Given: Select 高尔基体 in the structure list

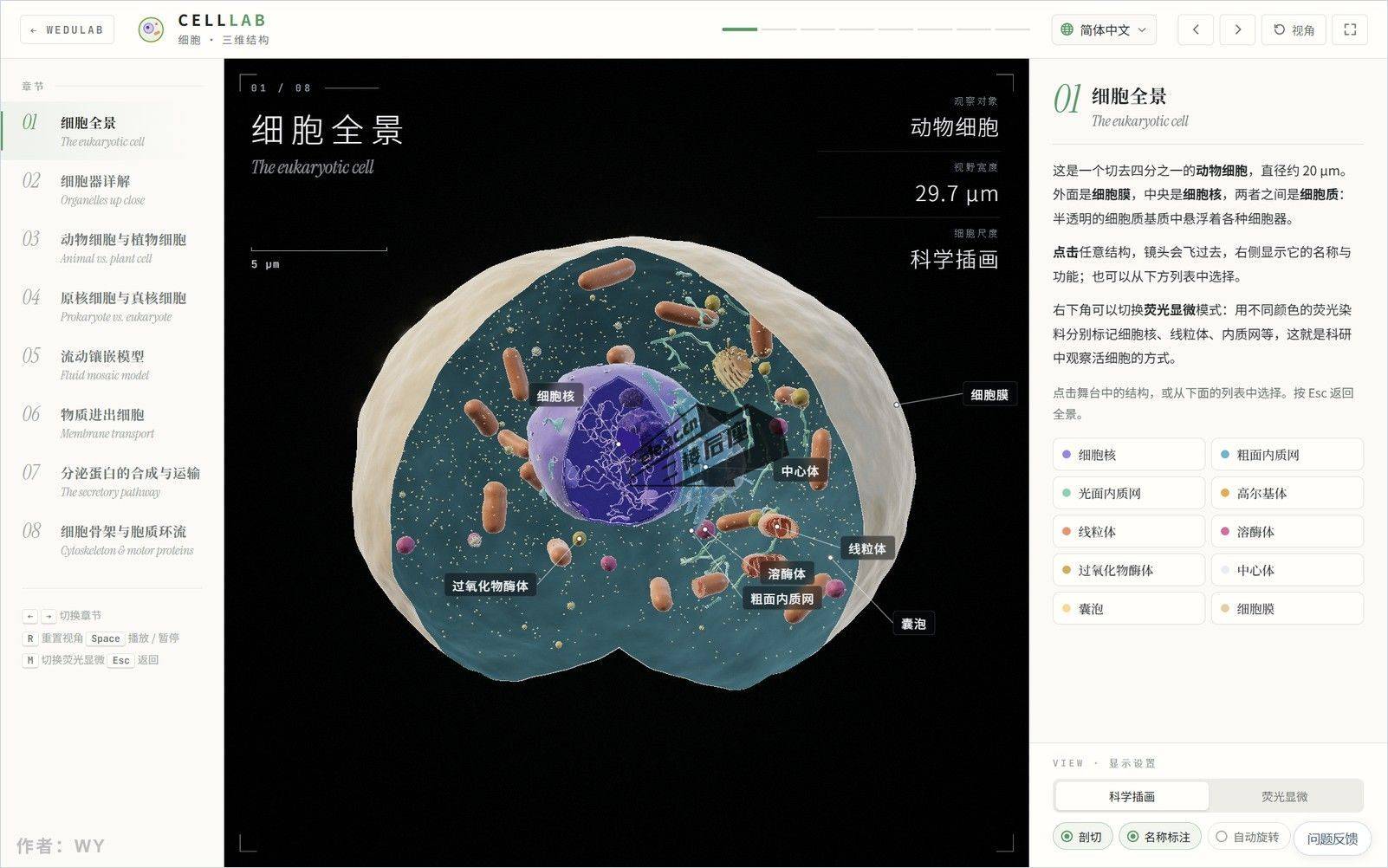Looking at the screenshot, I should 1287,493.
